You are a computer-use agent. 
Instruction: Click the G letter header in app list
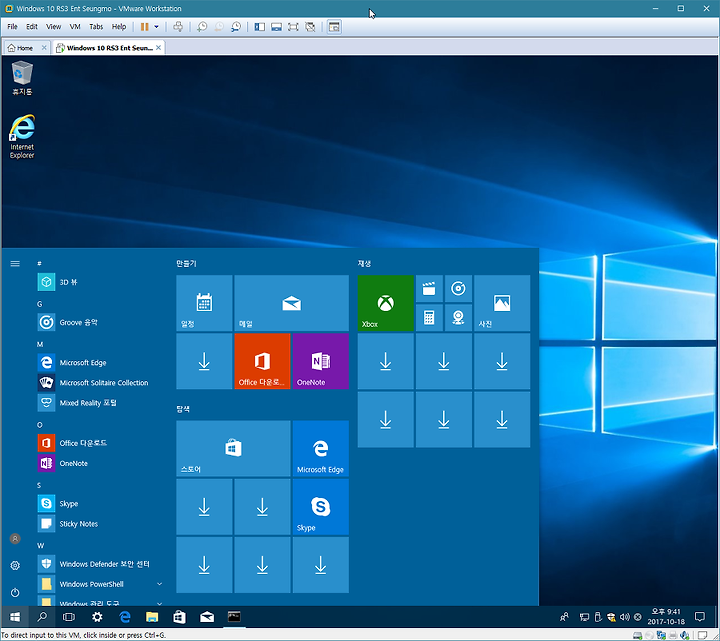click(39, 304)
